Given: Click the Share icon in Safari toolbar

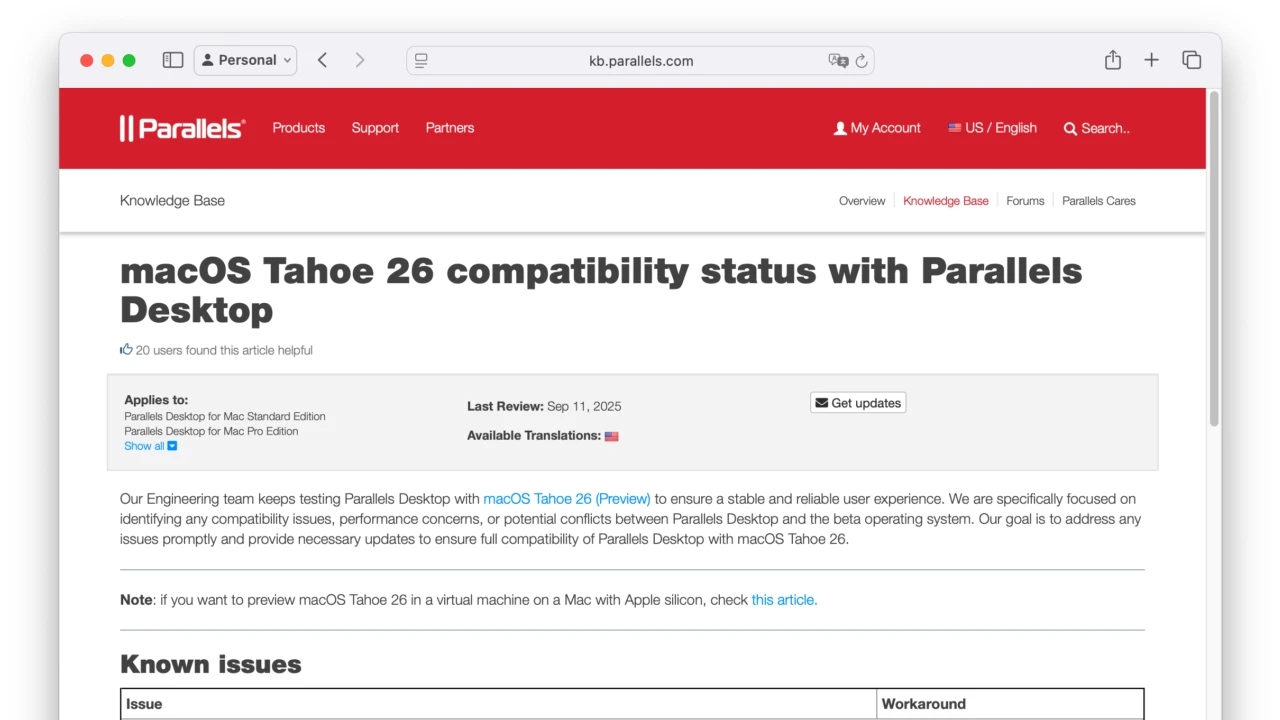Looking at the screenshot, I should click(1112, 60).
